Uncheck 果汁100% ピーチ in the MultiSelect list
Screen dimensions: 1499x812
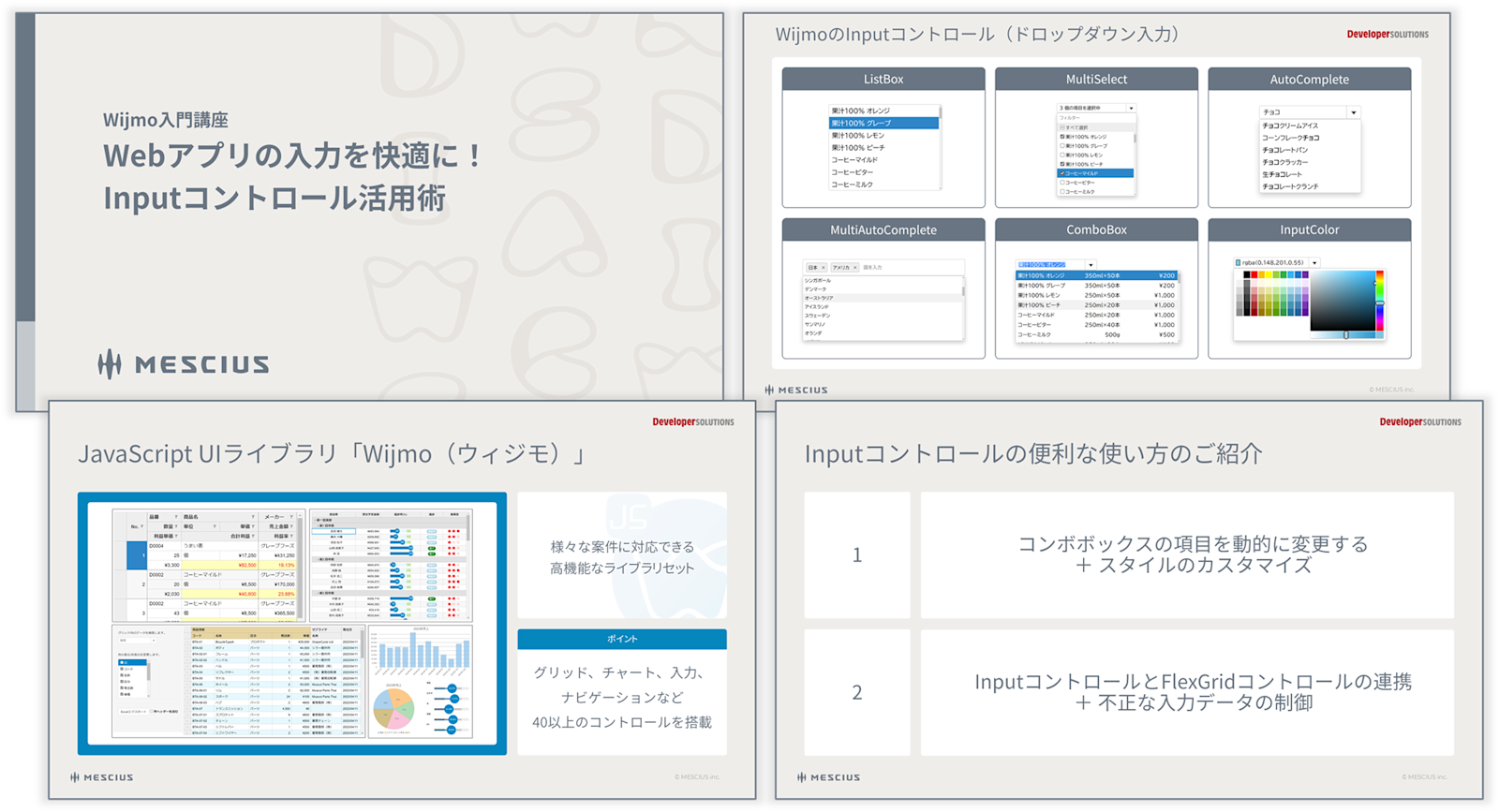pyautogui.click(x=1062, y=164)
